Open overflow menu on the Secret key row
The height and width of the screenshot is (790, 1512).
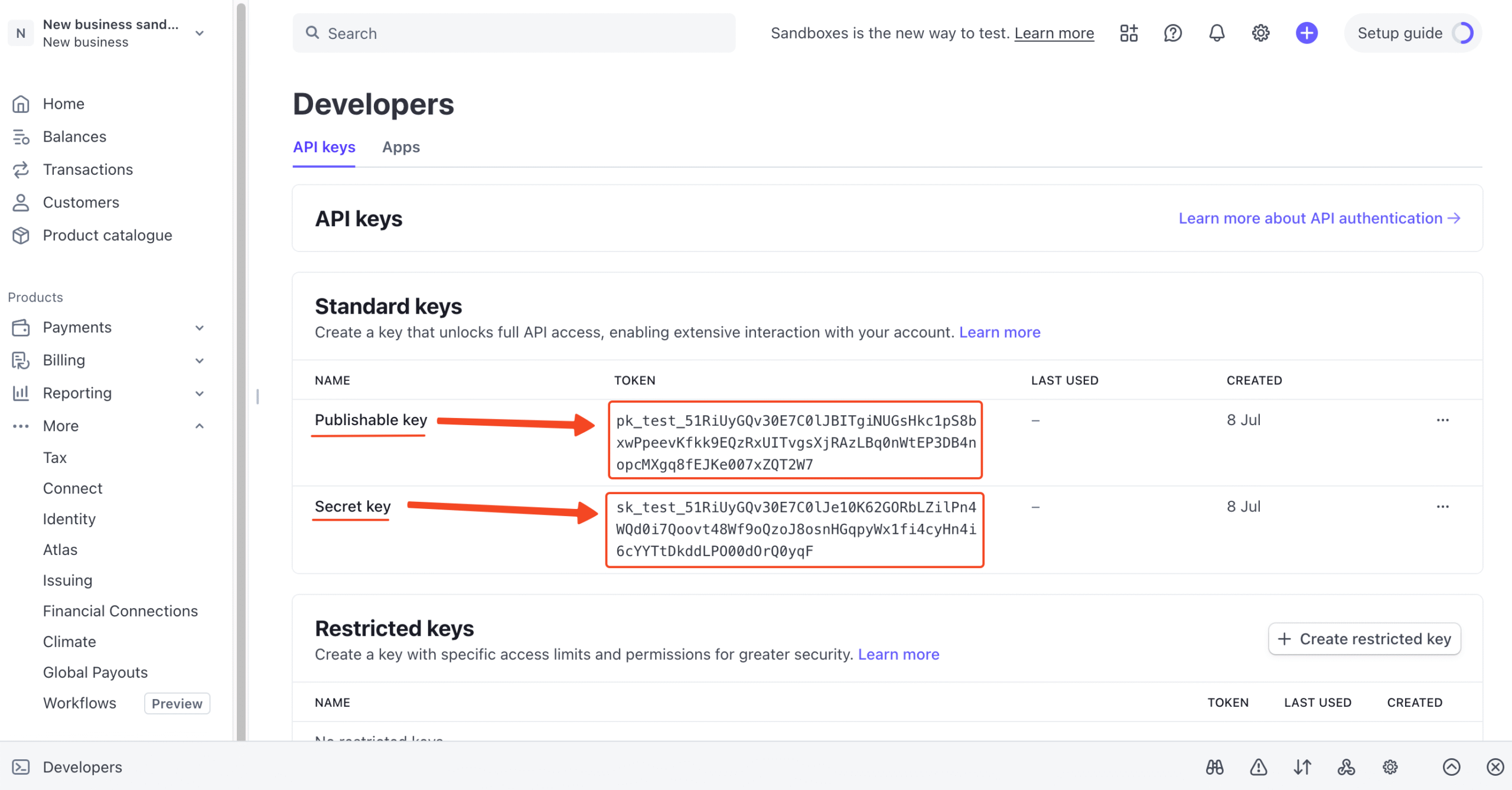[x=1443, y=507]
